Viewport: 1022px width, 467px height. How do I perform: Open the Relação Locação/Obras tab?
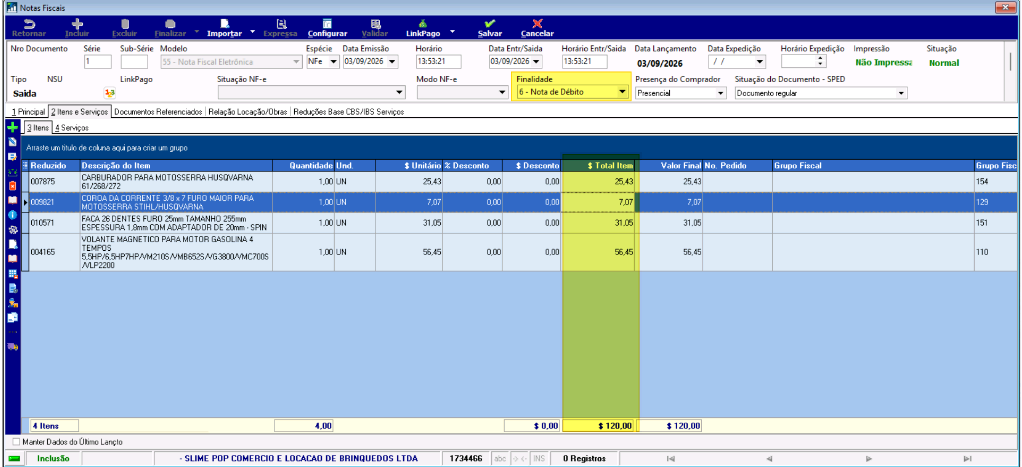point(248,112)
